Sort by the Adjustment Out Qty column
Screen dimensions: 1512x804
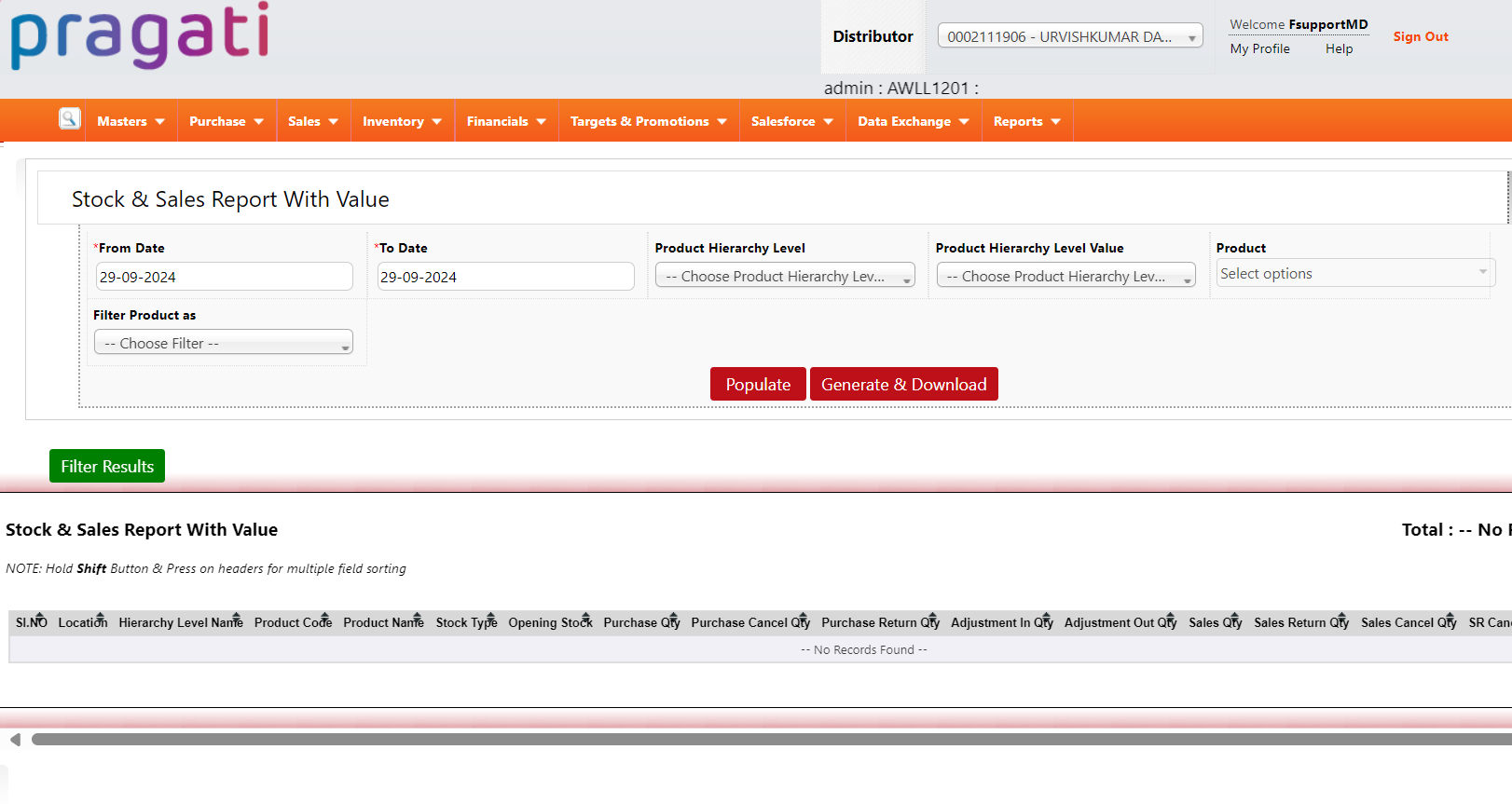coord(1120,622)
